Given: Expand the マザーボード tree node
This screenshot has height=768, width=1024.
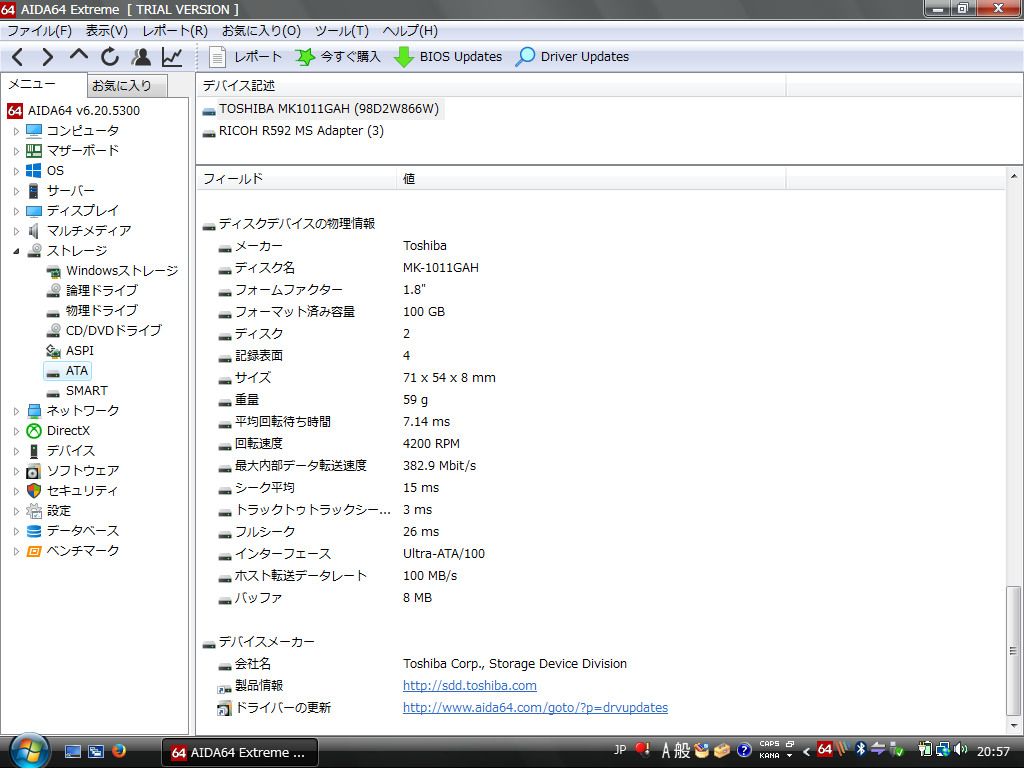Looking at the screenshot, I should tap(16, 151).
